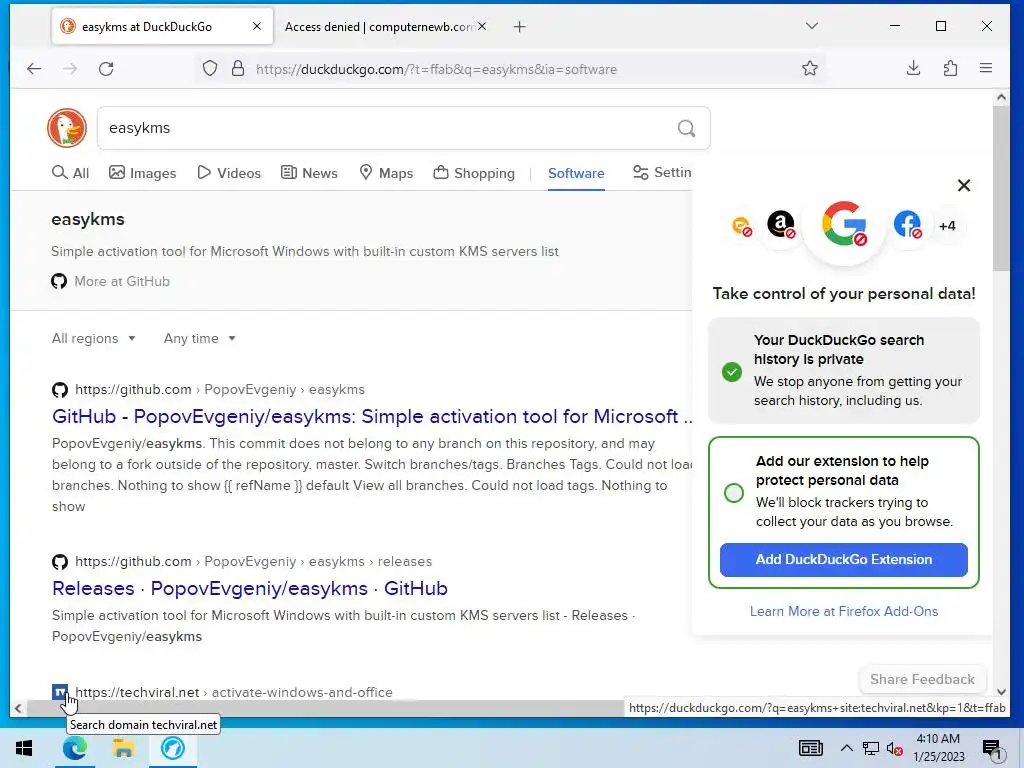Switch to the Images tab
1024x768 pixels.
143,173
